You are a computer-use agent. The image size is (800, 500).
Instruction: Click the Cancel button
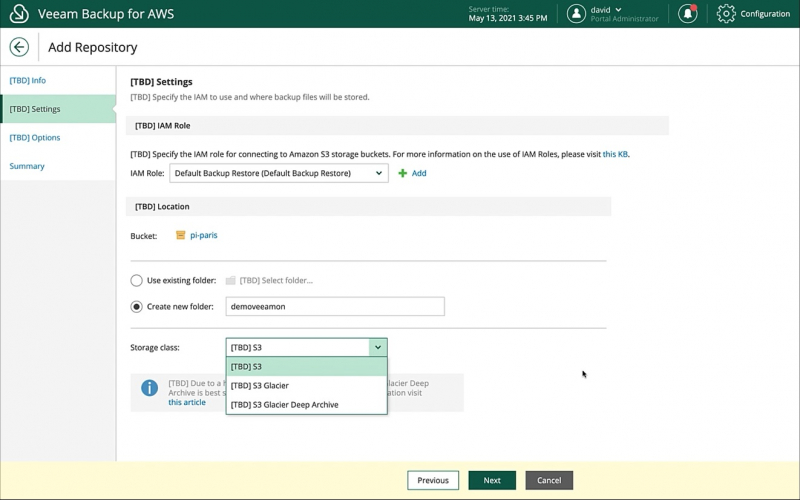(x=549, y=480)
